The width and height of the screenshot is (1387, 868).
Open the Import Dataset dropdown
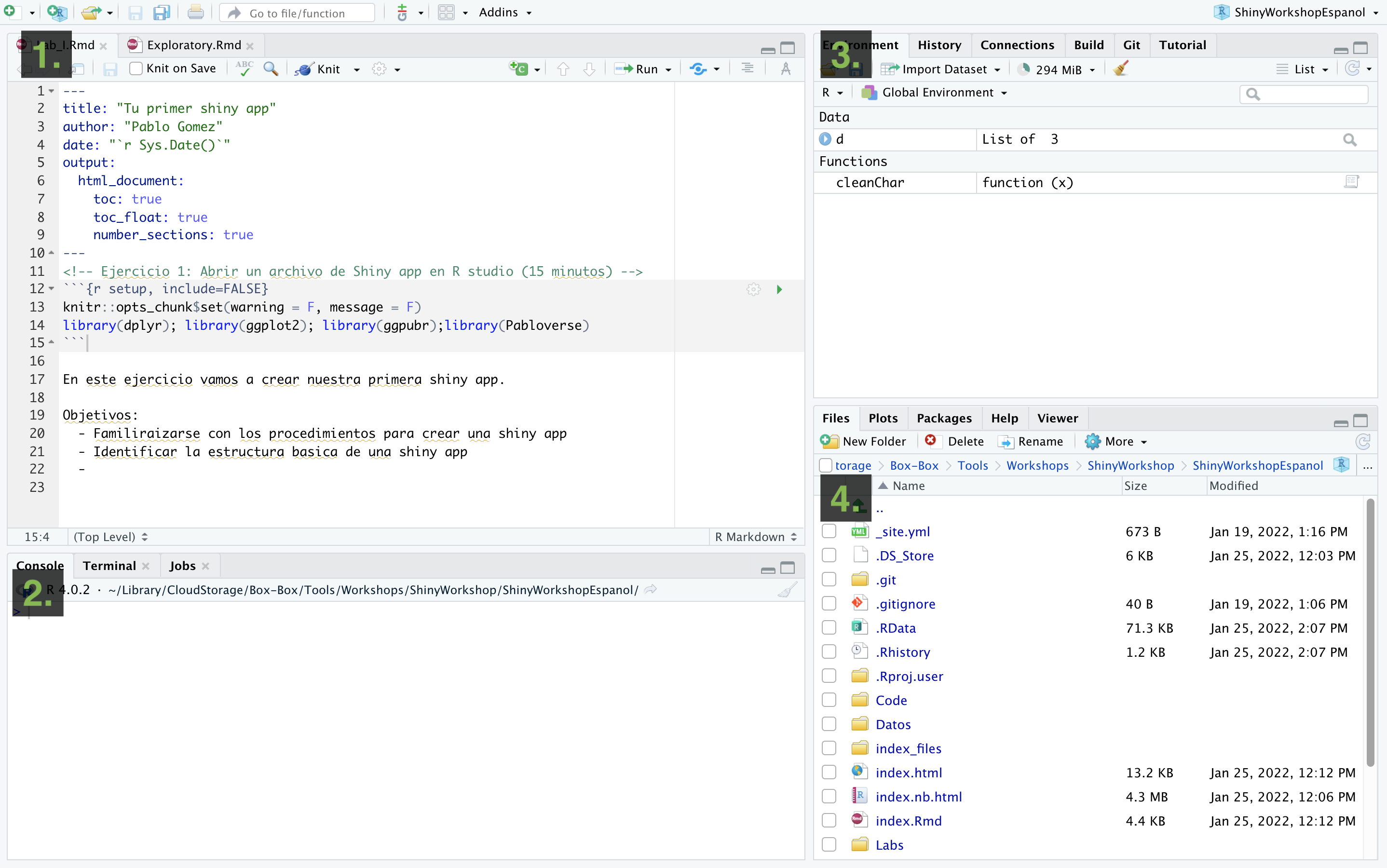940,69
